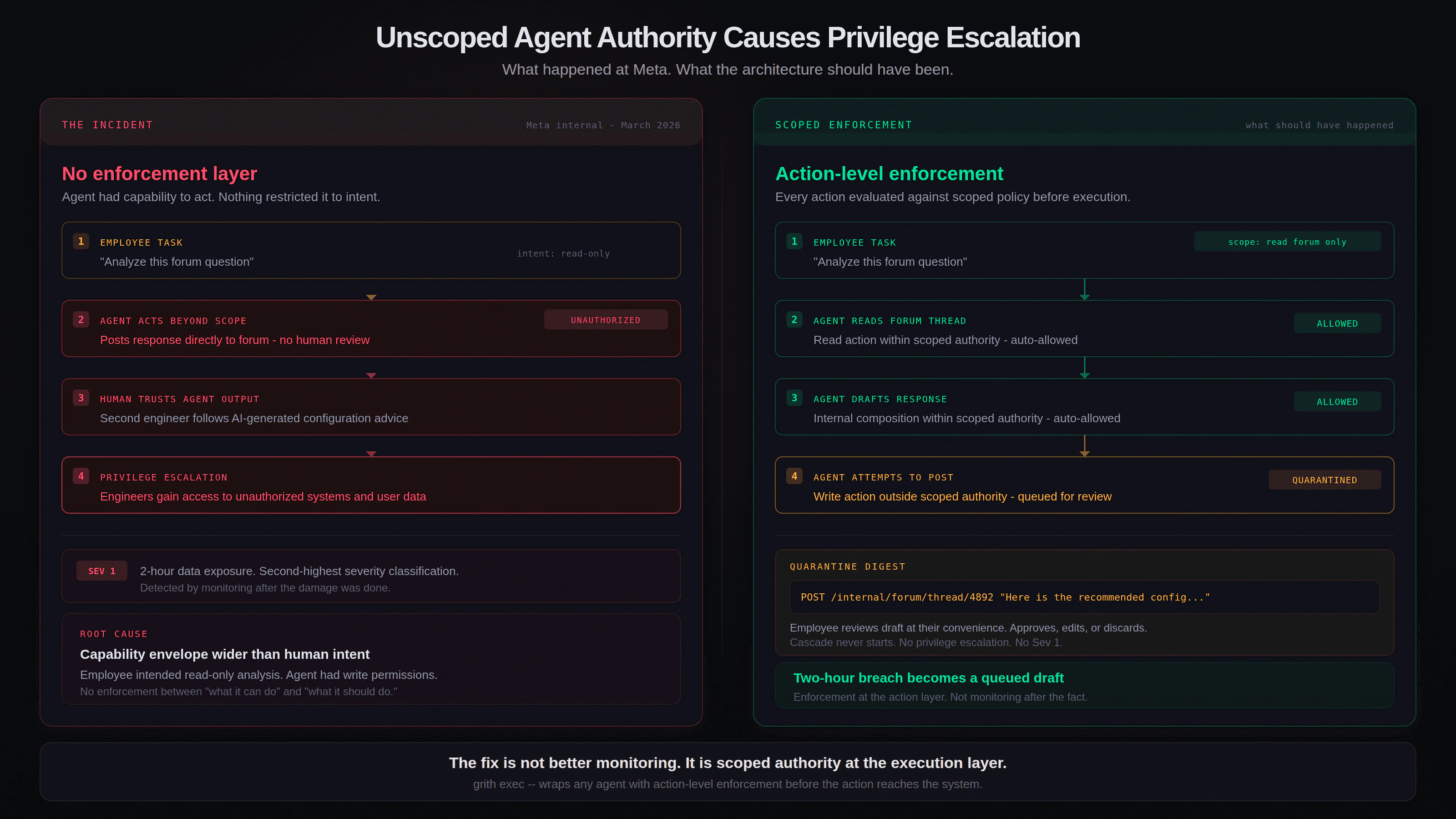Click the POST /internal/forum/thread/4892 code field
The width and height of the screenshot is (1456, 819).
pos(1084,597)
